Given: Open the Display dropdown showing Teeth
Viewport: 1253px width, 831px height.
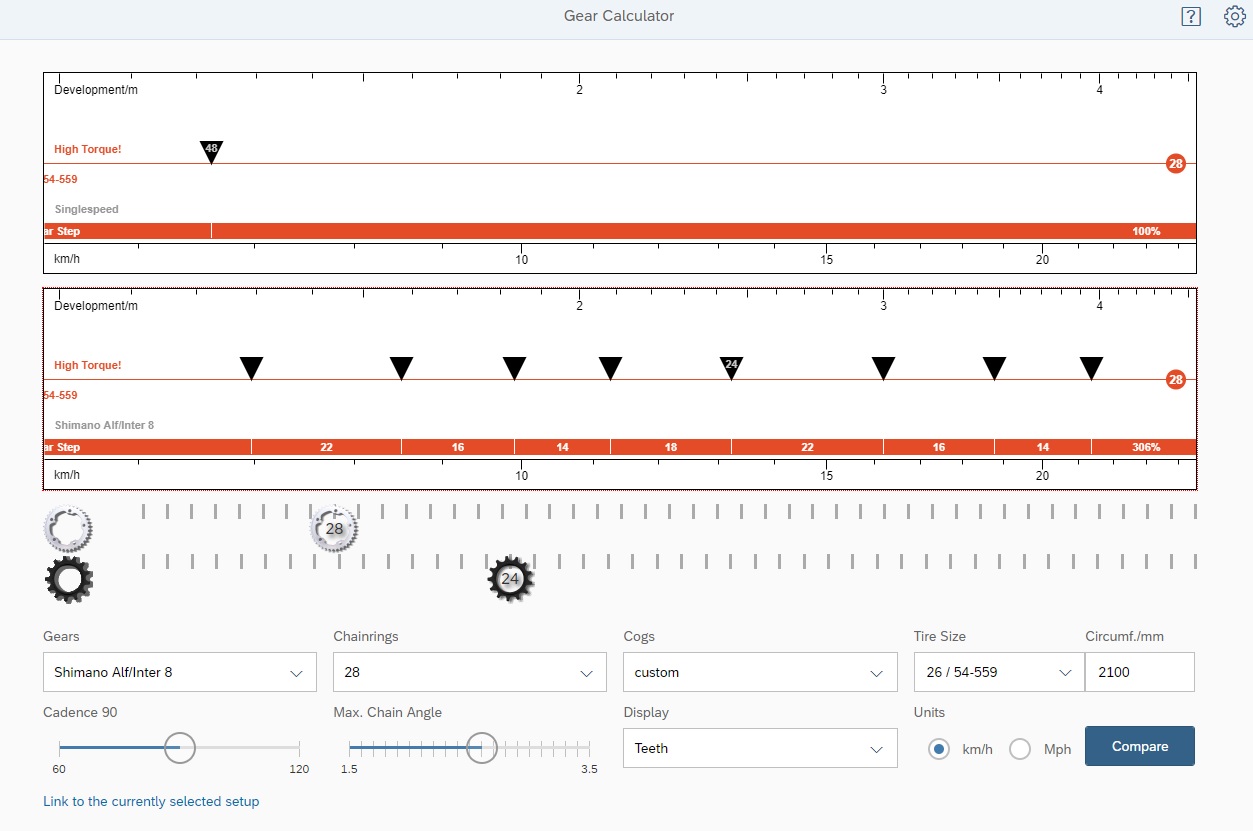Looking at the screenshot, I should [759, 748].
